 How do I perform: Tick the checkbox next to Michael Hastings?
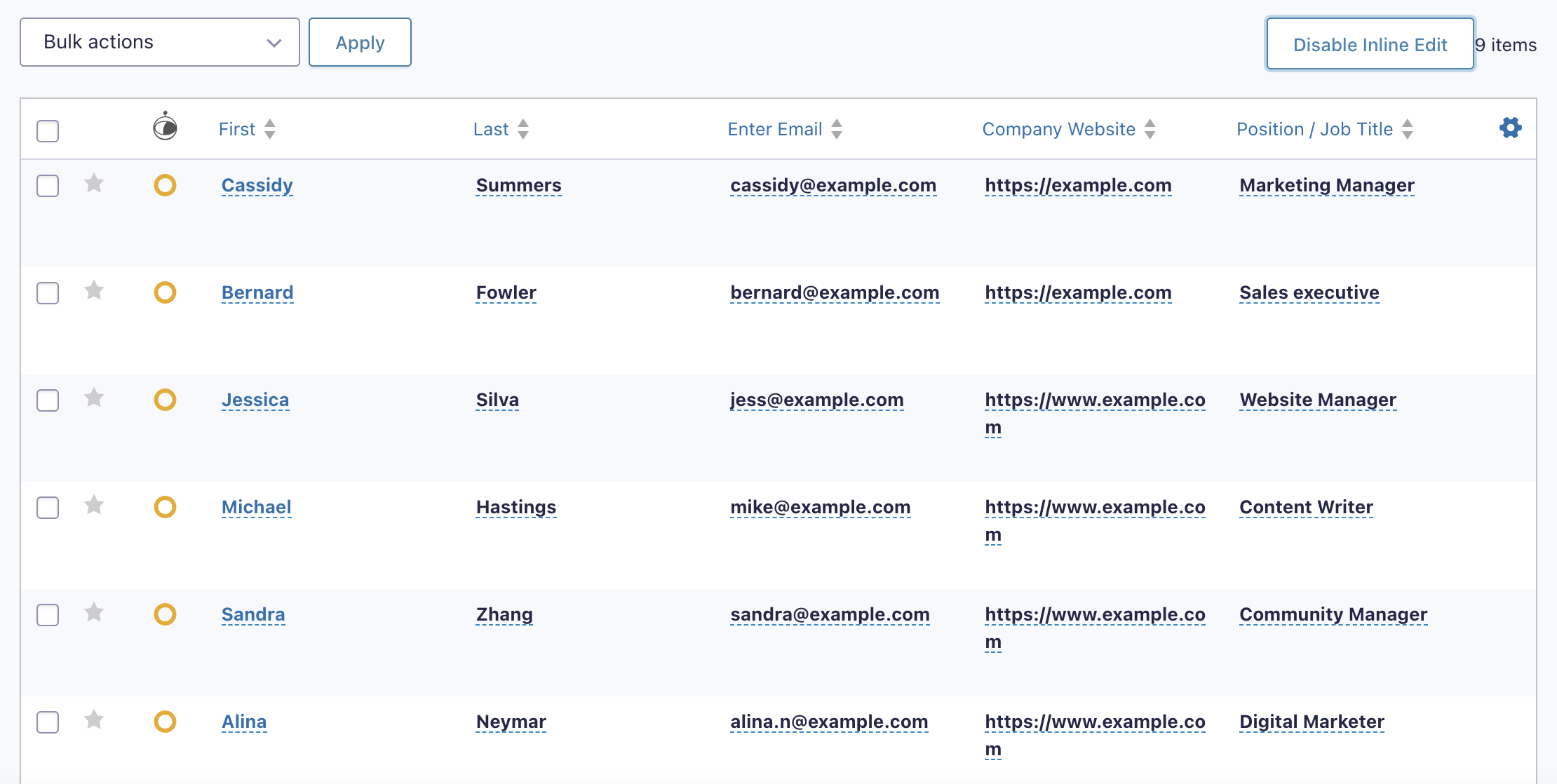pyautogui.click(x=48, y=508)
